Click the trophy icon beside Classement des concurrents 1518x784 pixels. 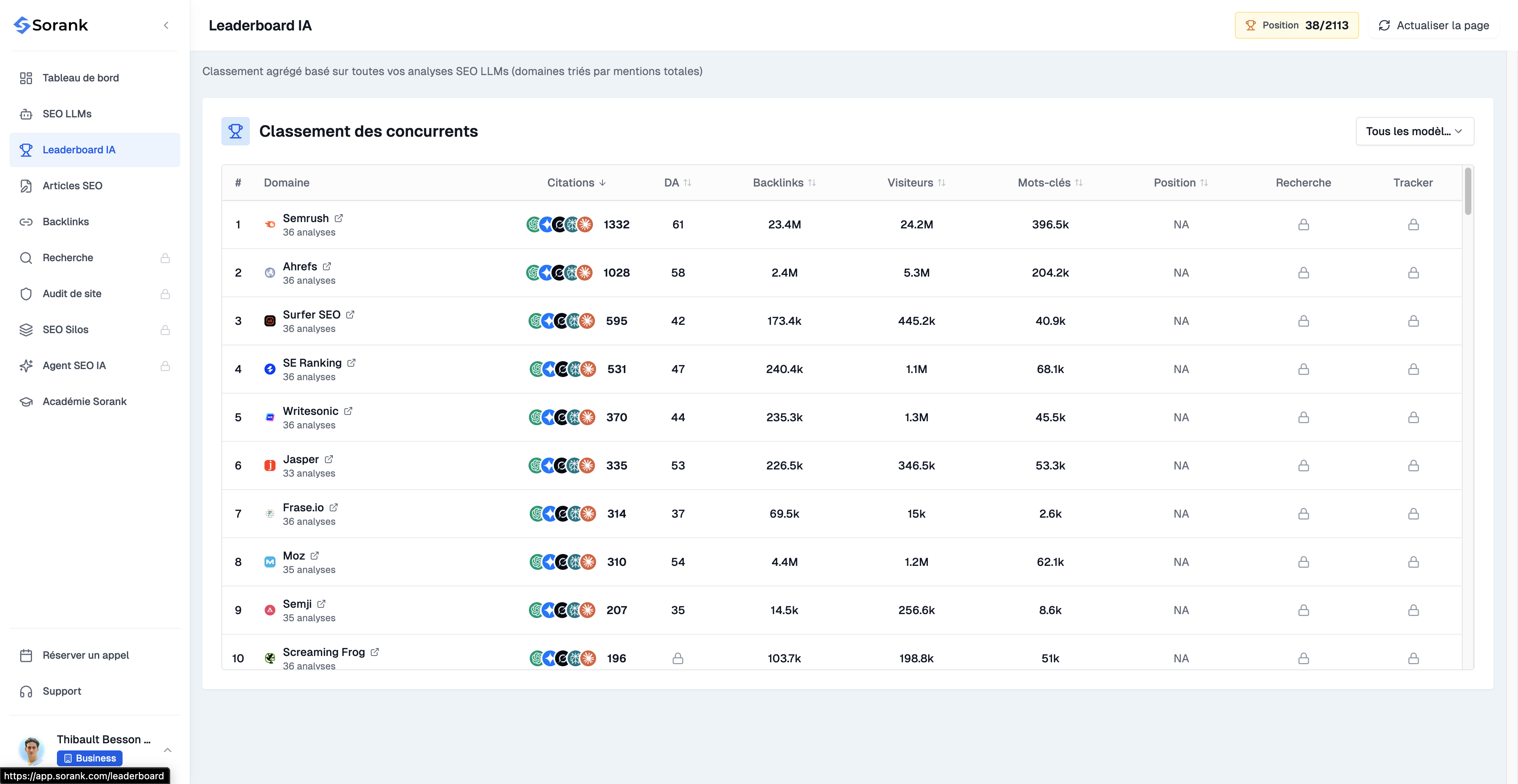click(x=235, y=131)
